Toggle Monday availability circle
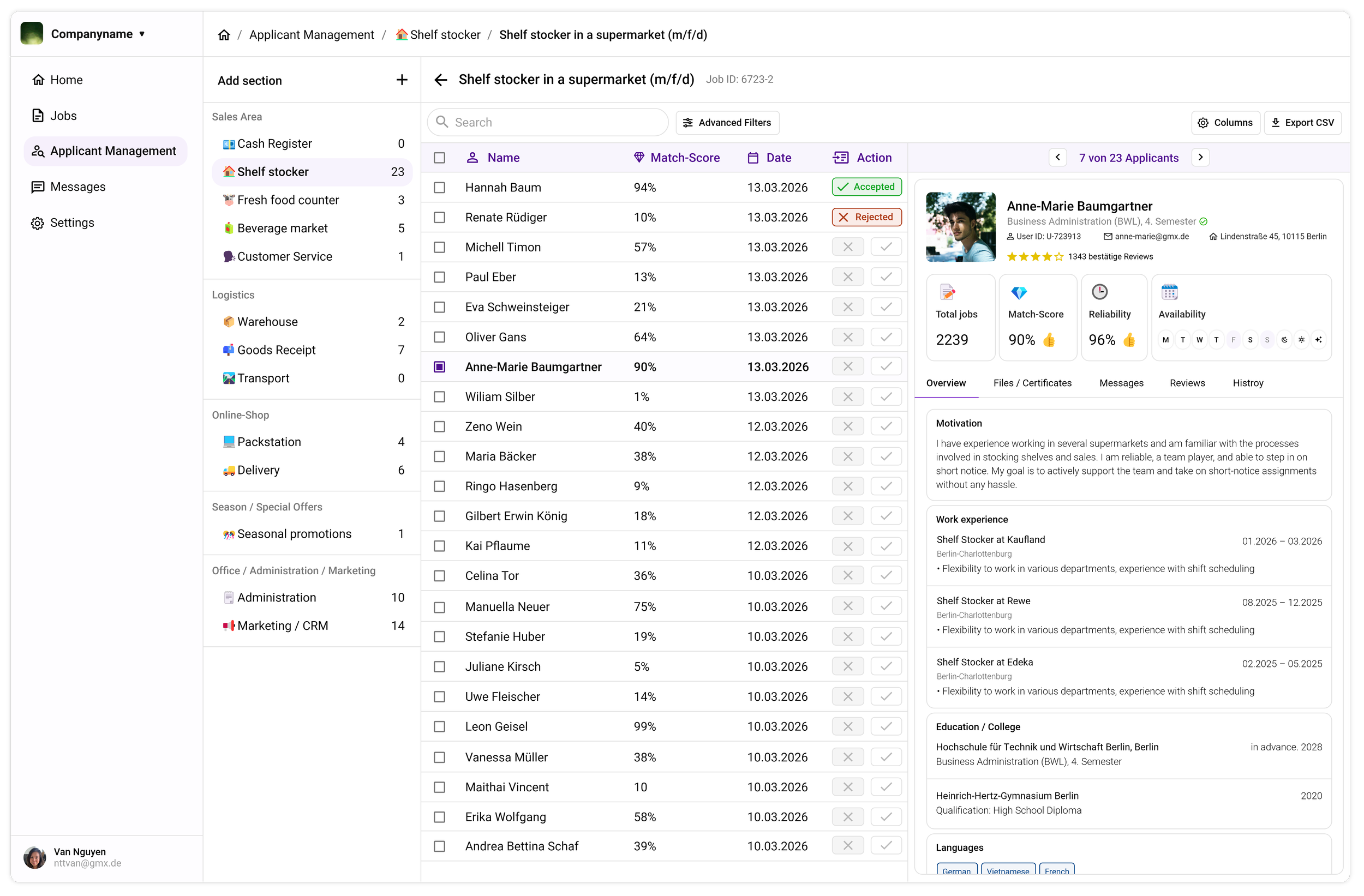 [1165, 340]
